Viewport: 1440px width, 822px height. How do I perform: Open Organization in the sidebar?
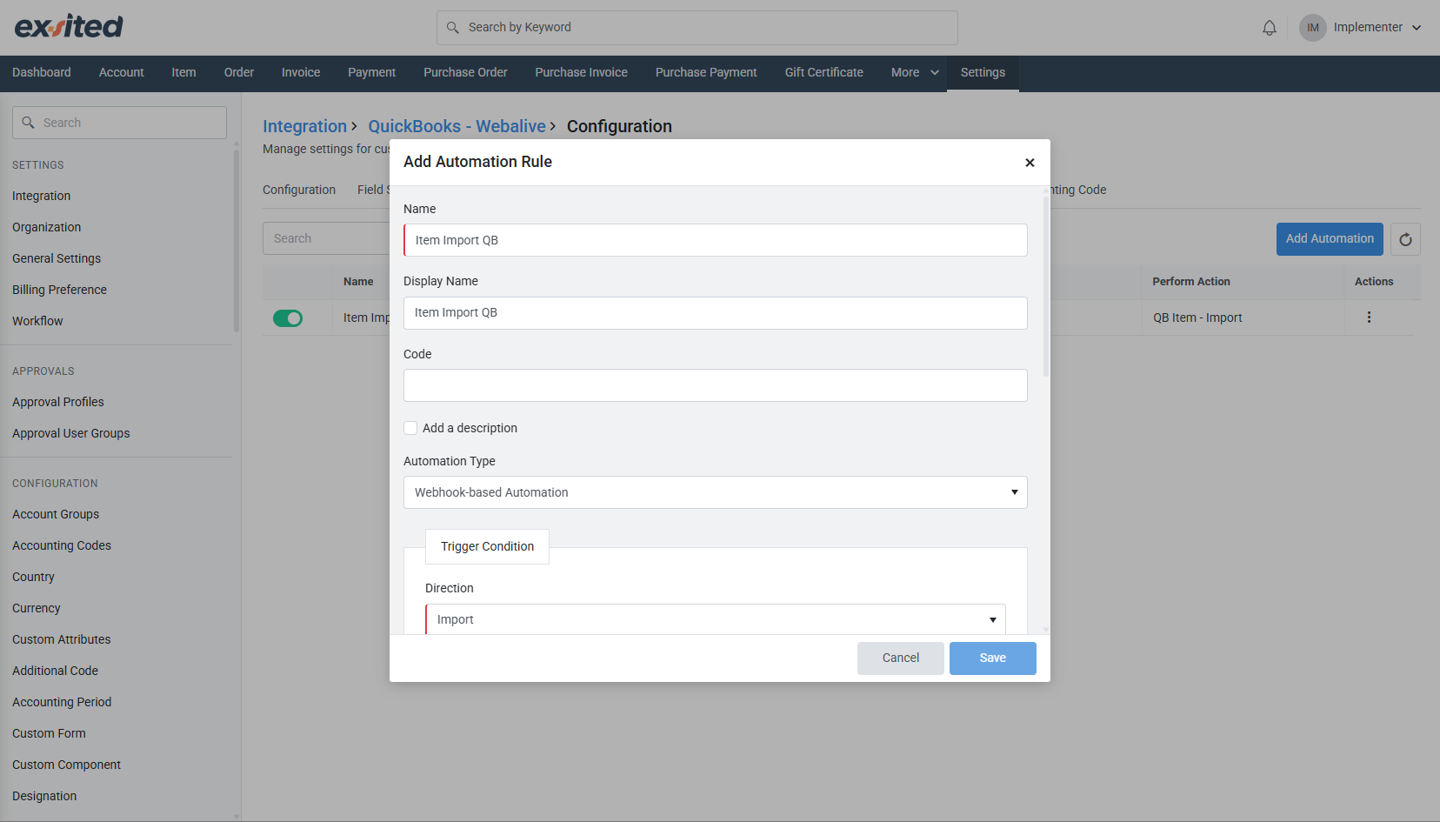[x=46, y=227]
